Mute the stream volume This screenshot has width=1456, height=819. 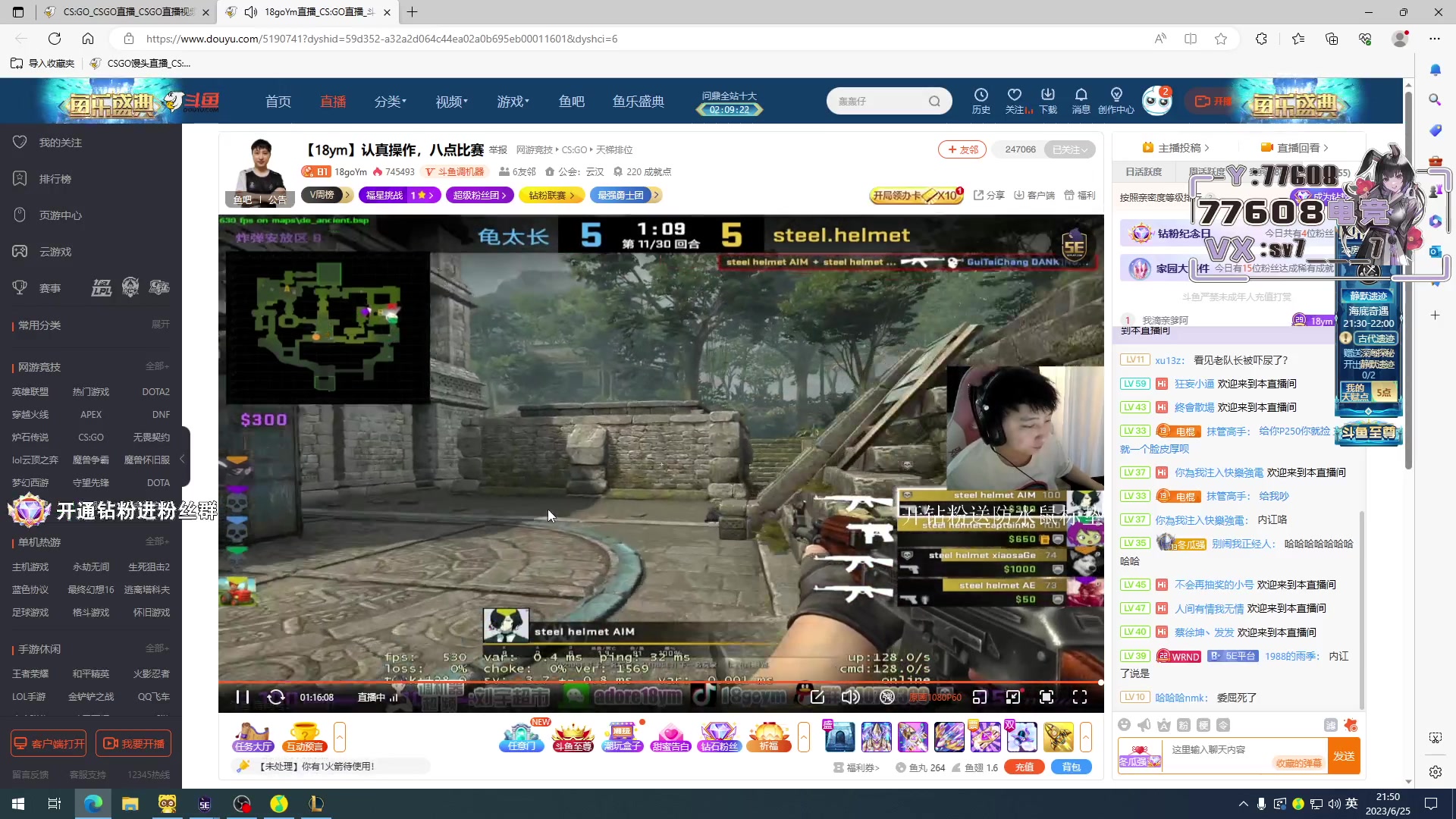(x=851, y=697)
